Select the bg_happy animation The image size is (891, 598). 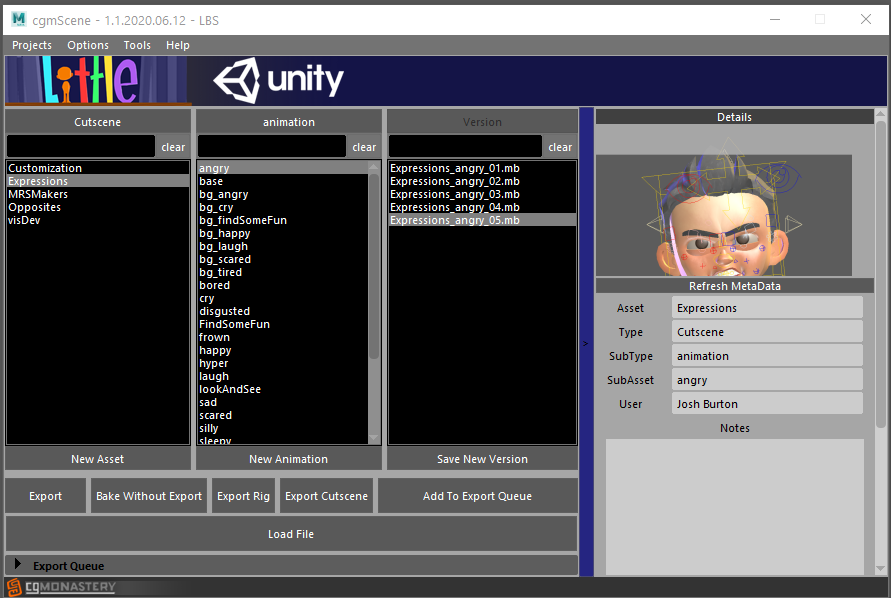(x=283, y=234)
